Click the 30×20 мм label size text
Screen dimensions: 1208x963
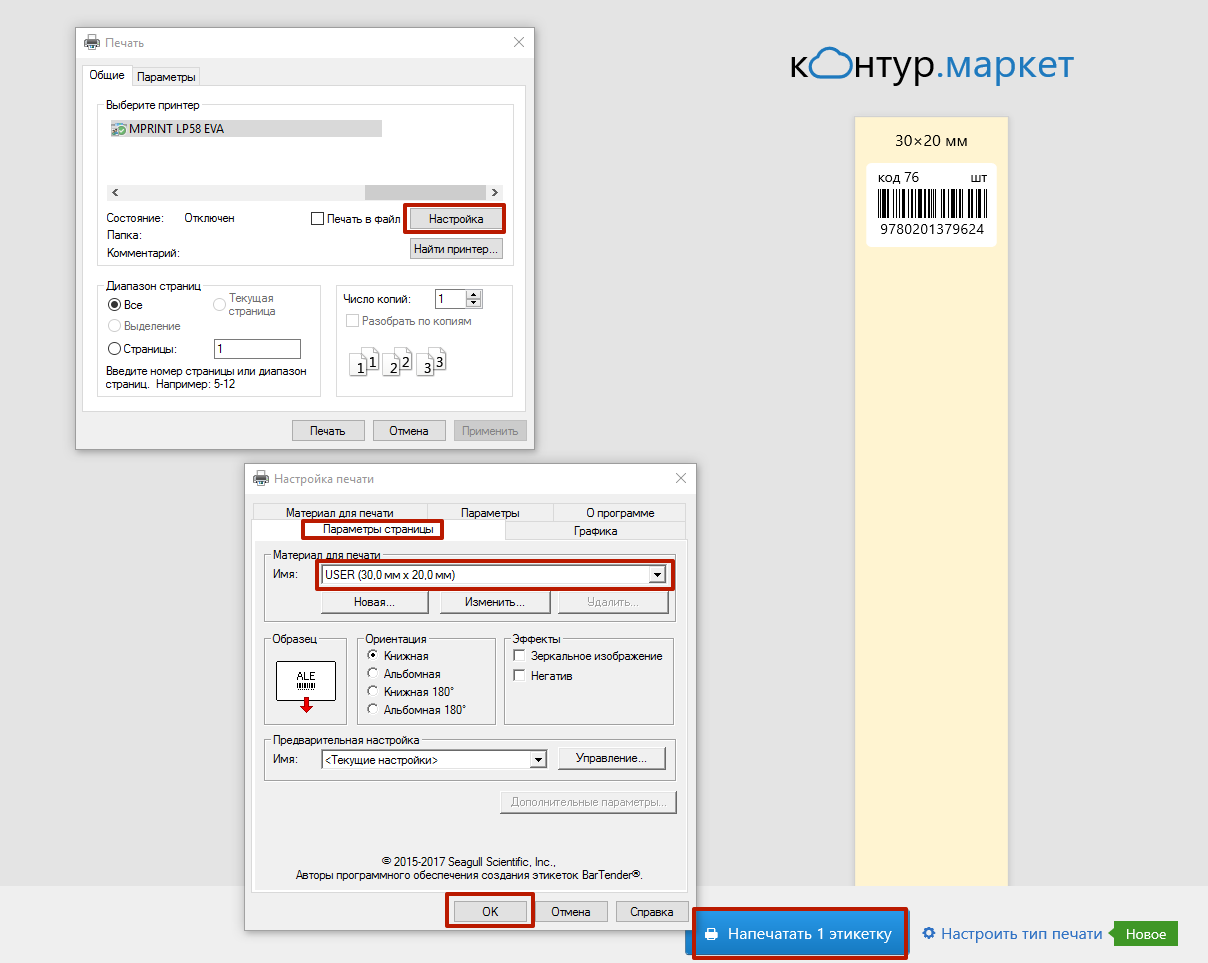931,141
